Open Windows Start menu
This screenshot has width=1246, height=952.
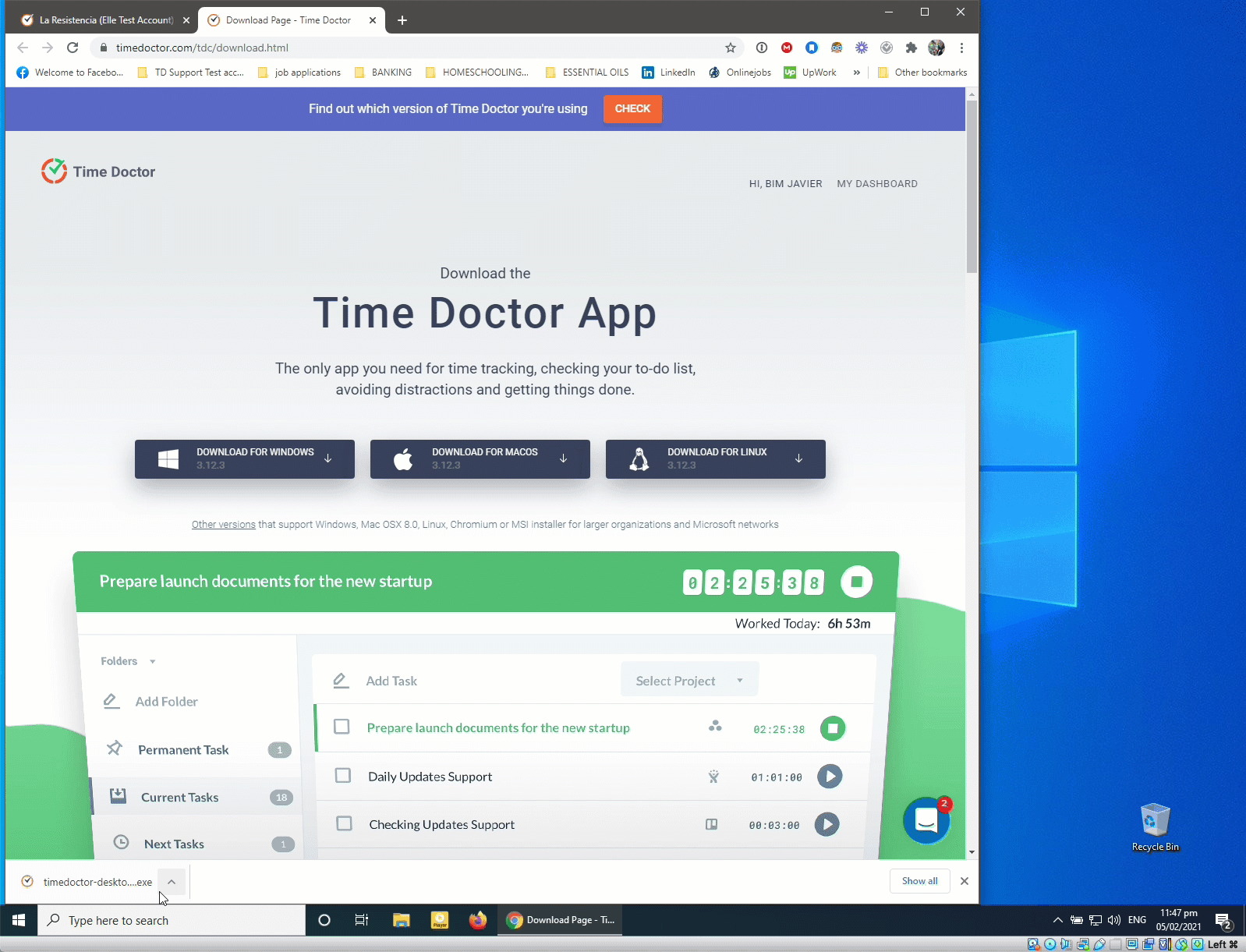click(19, 920)
